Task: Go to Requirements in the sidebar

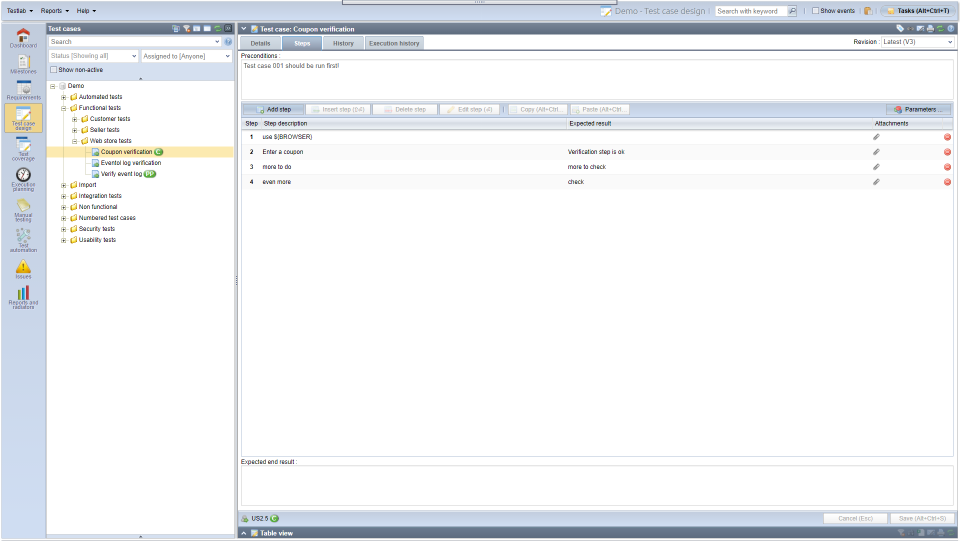Action: (x=23, y=91)
